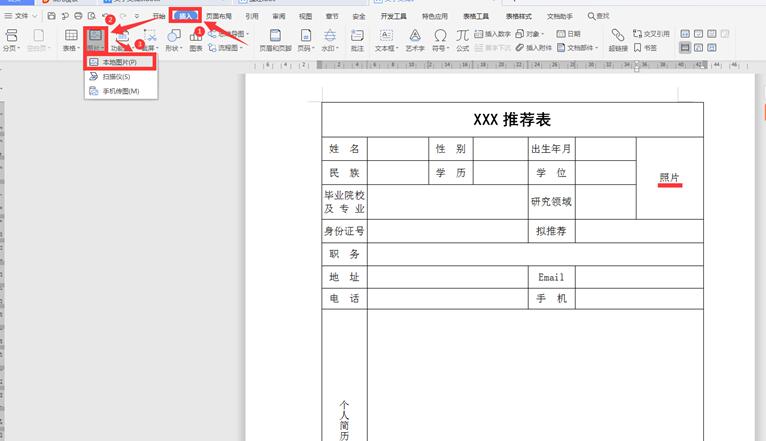Click the 页码 page number icon
This screenshot has height=441, width=766.
306,35
